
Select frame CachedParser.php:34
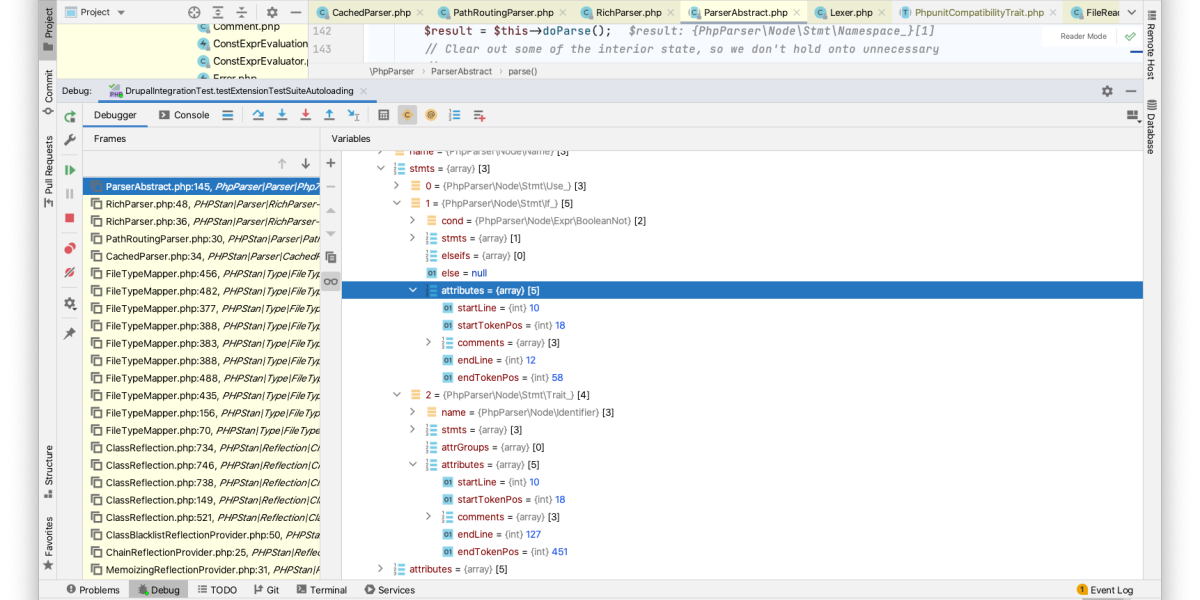click(201, 256)
